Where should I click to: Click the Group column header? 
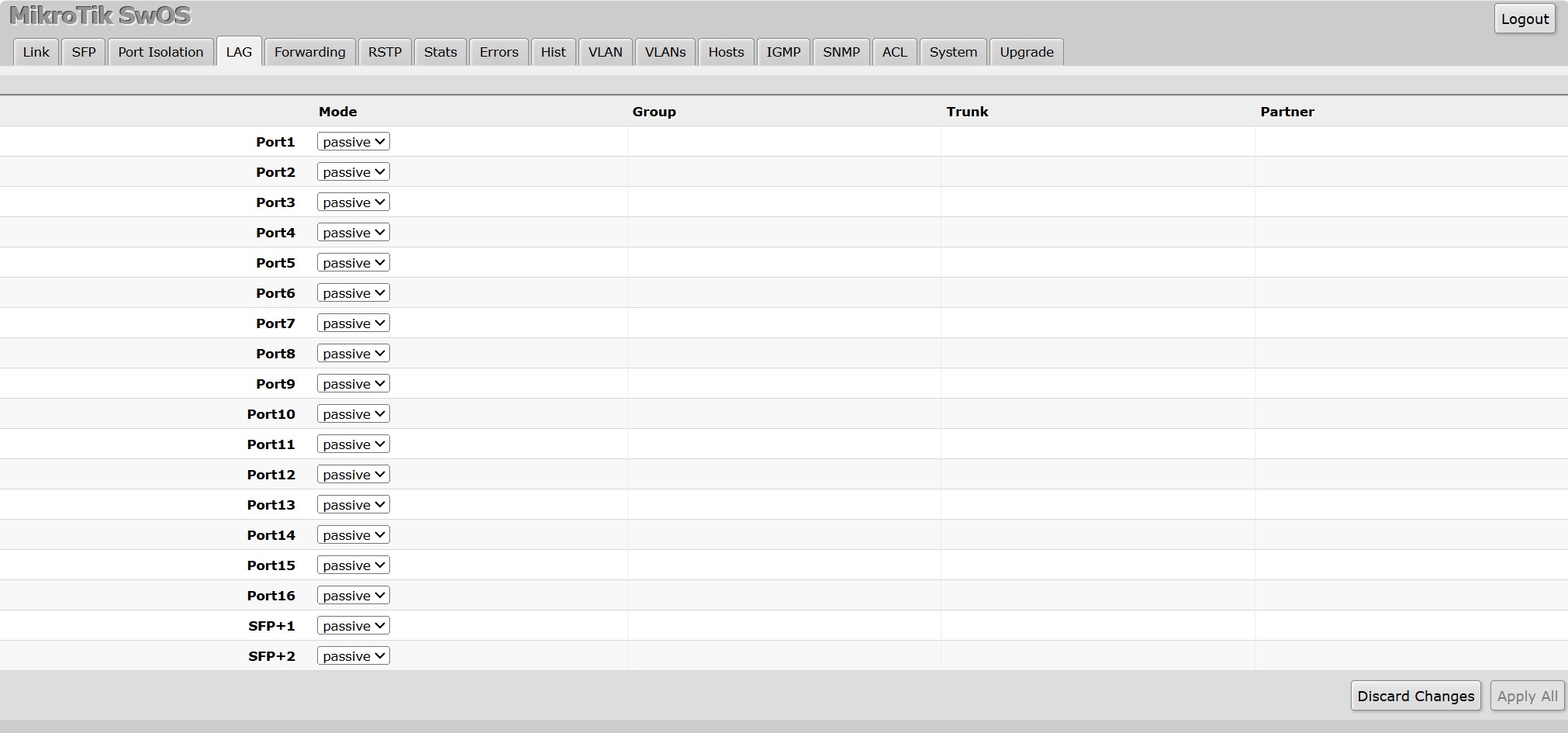654,112
